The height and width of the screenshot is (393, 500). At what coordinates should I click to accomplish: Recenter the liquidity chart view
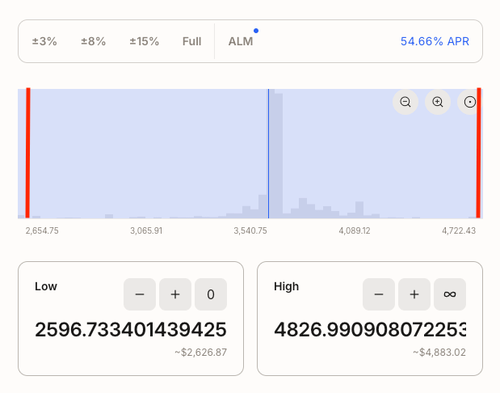coord(470,102)
